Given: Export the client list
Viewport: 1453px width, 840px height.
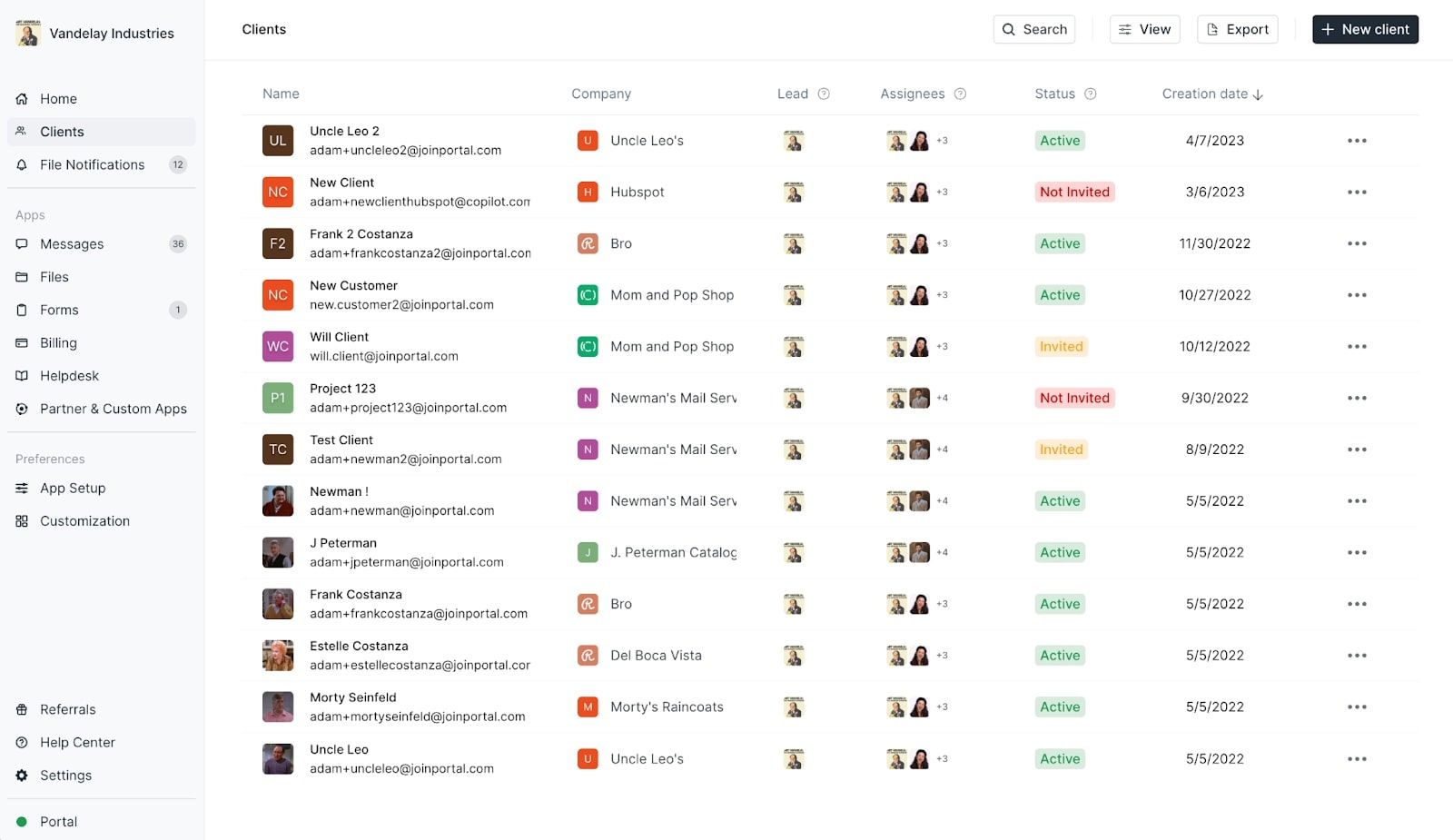Looking at the screenshot, I should 1237,29.
